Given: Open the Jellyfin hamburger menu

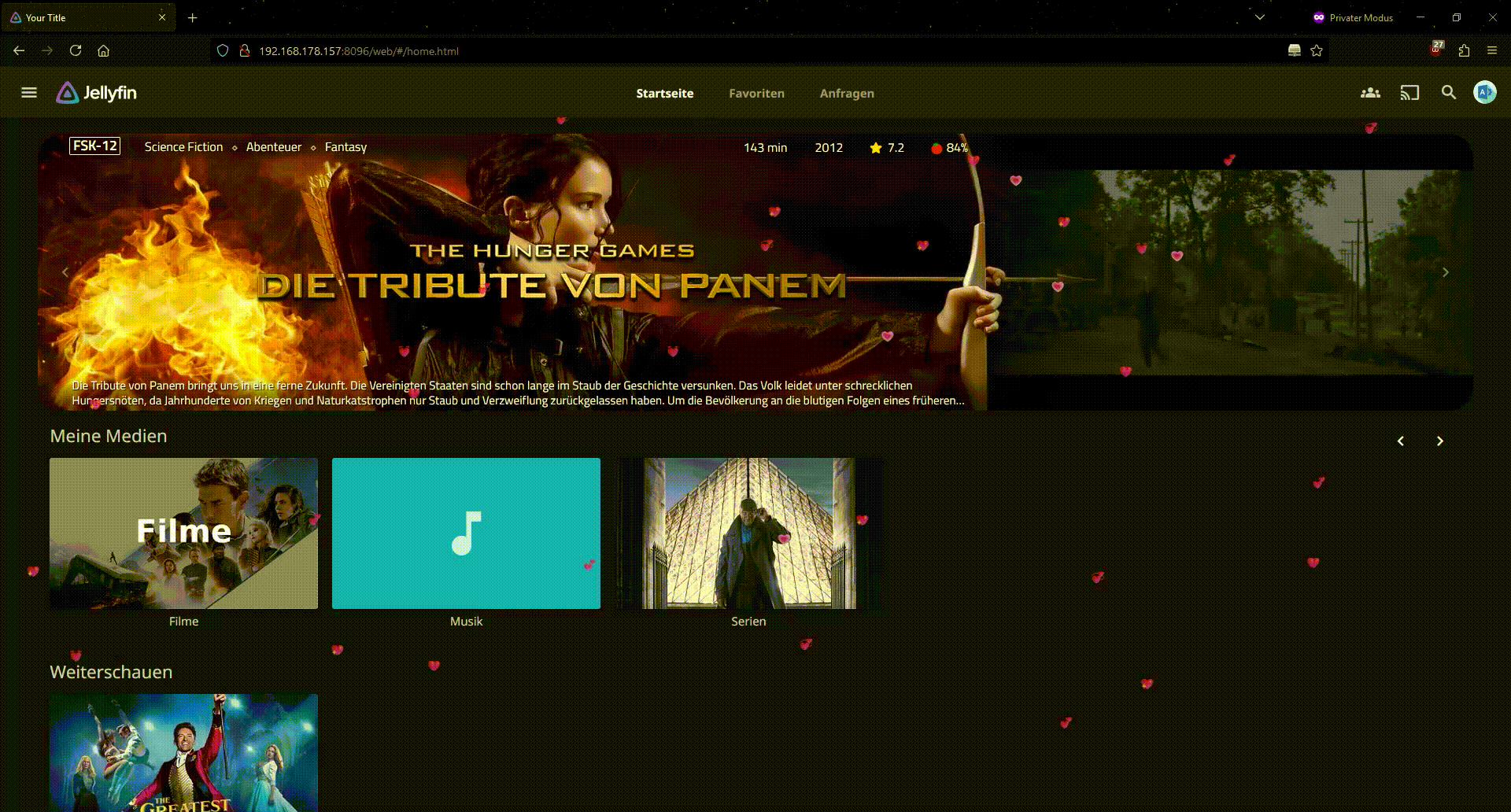Looking at the screenshot, I should [x=29, y=93].
